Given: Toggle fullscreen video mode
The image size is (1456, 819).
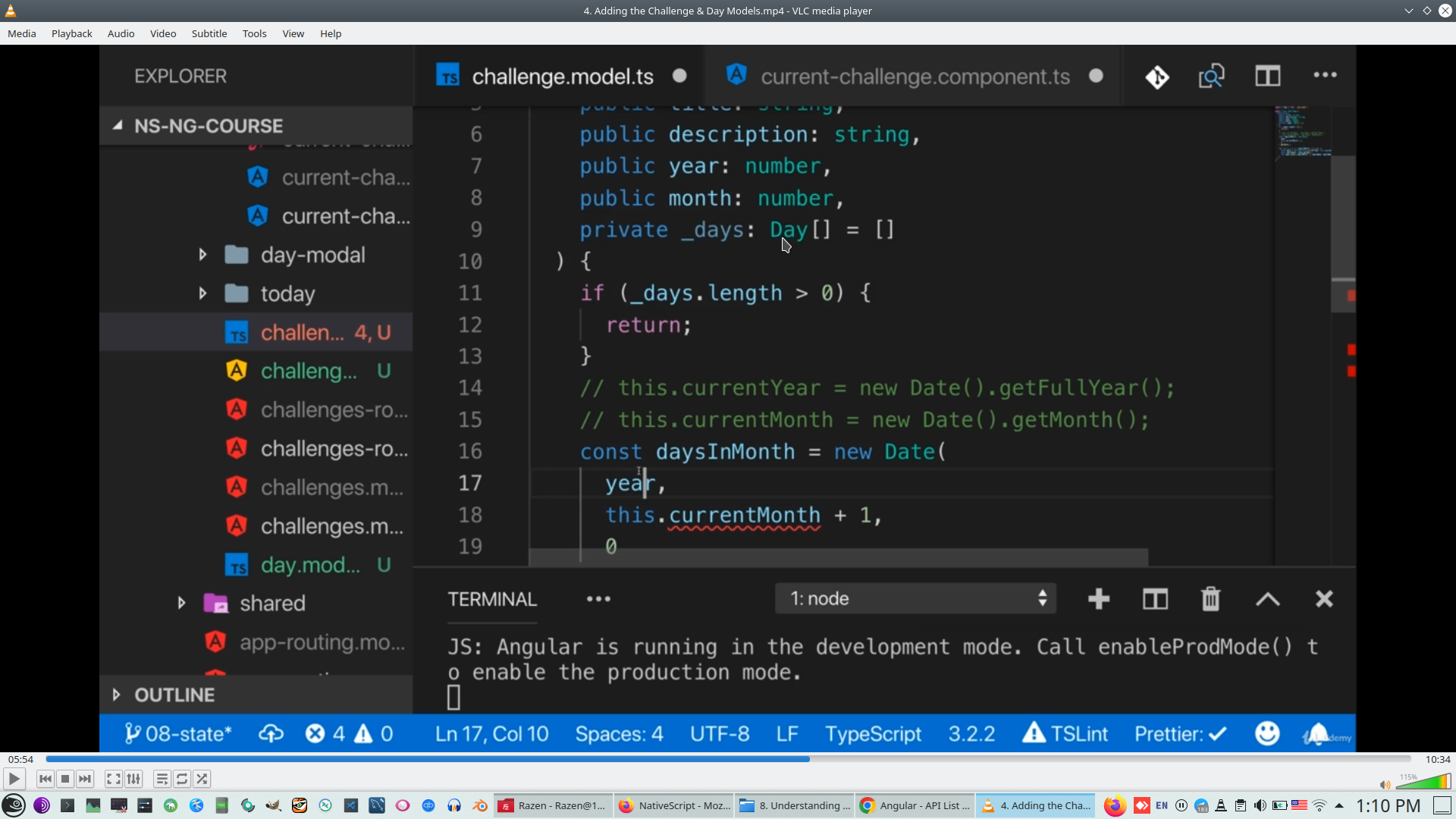Looking at the screenshot, I should pos(114,779).
